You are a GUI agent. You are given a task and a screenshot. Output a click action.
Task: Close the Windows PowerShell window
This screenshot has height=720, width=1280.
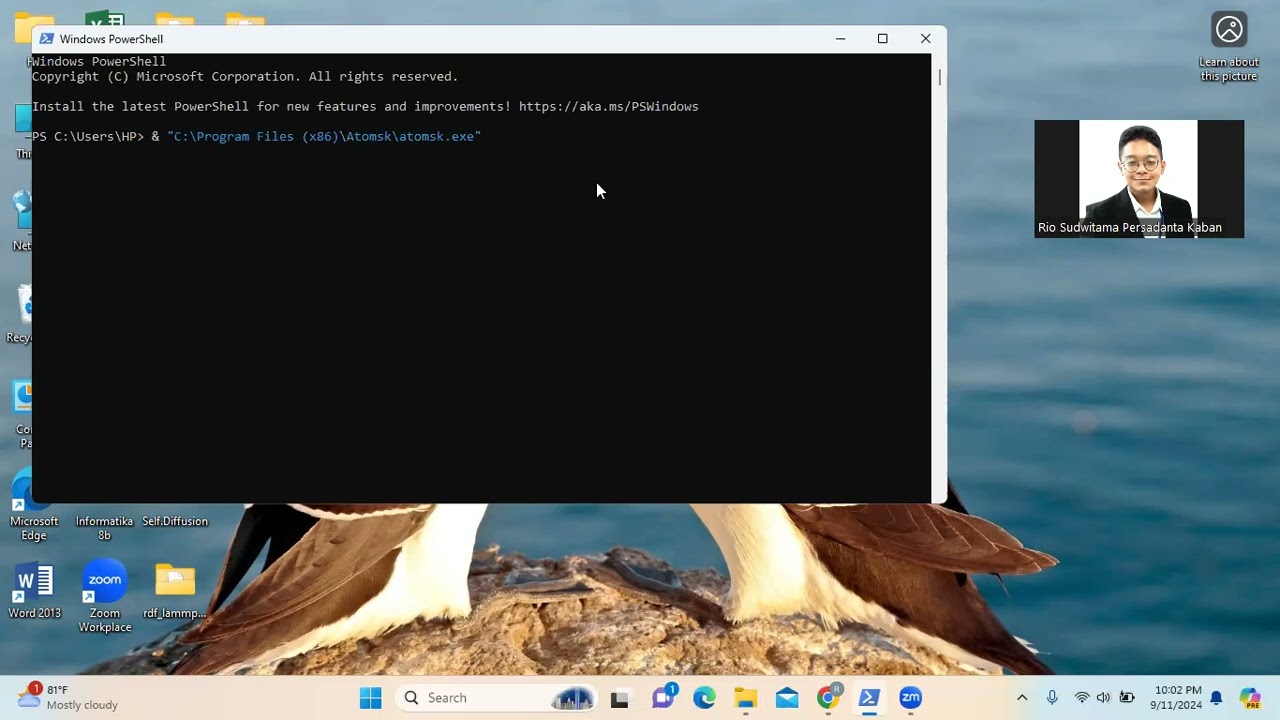[x=925, y=39]
